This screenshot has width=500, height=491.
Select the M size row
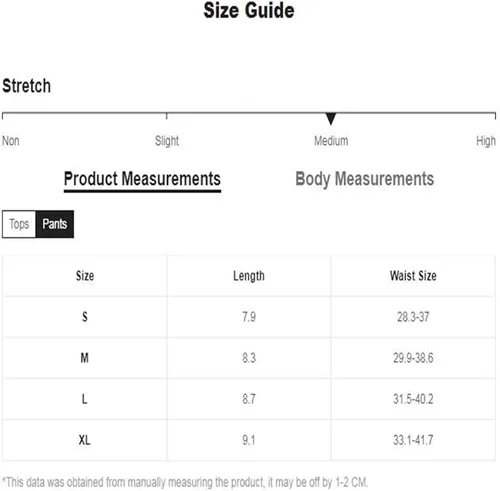click(249, 358)
